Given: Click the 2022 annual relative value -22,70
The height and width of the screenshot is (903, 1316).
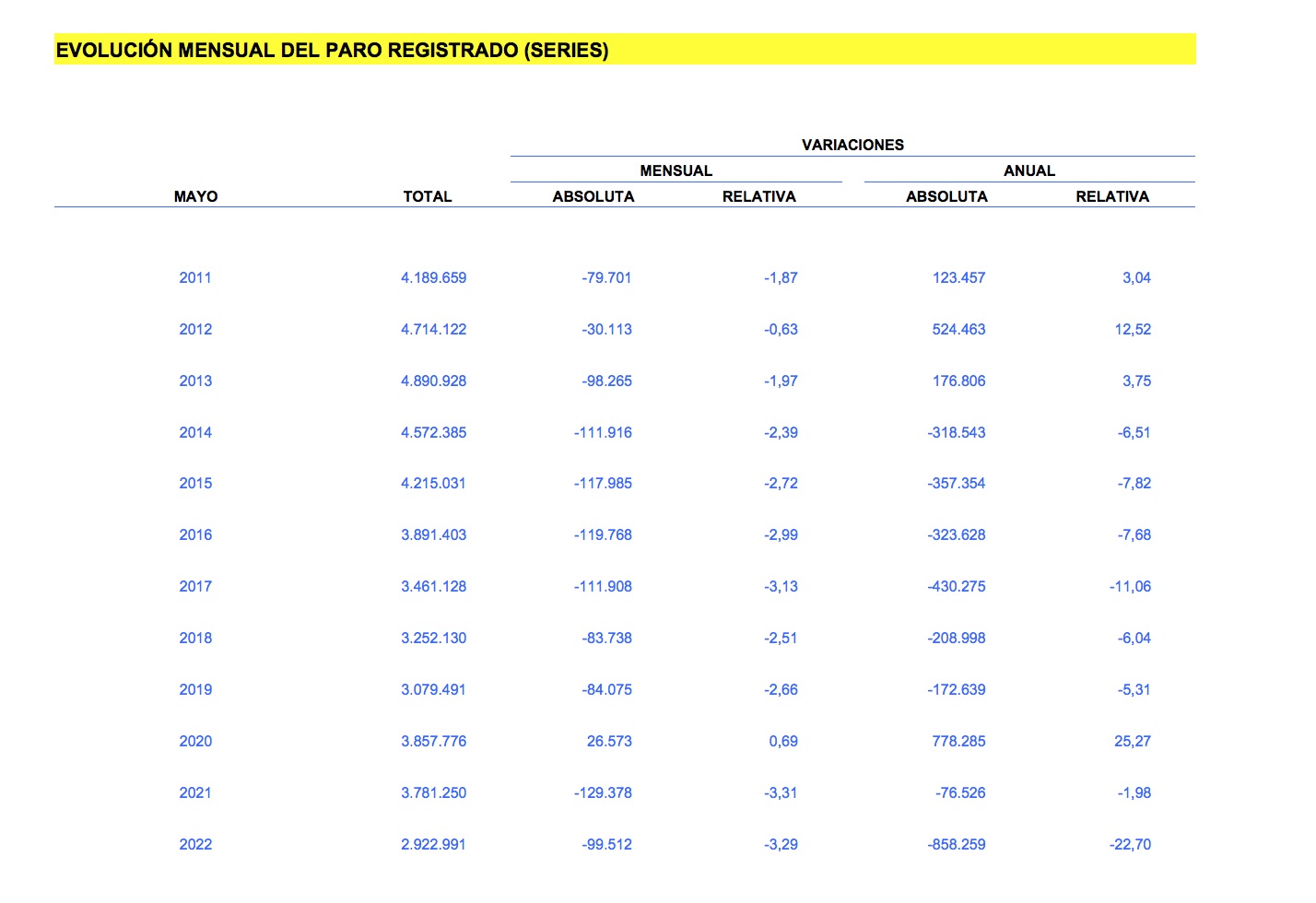Looking at the screenshot, I should tap(1130, 844).
